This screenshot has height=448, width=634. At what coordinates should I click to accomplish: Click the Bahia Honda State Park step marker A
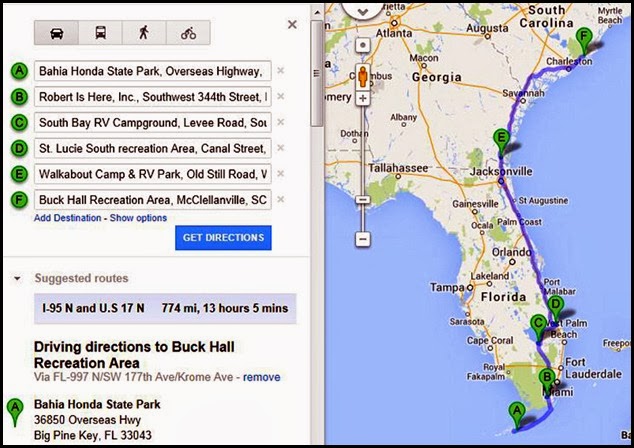15,412
